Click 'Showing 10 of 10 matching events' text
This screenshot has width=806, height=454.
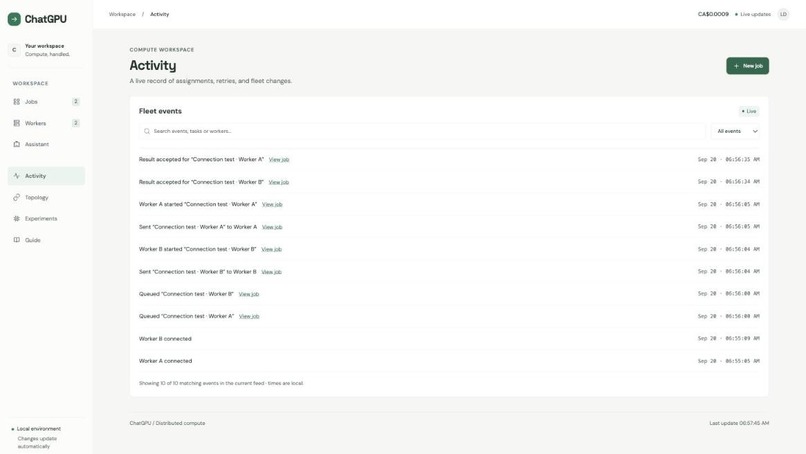221,383
